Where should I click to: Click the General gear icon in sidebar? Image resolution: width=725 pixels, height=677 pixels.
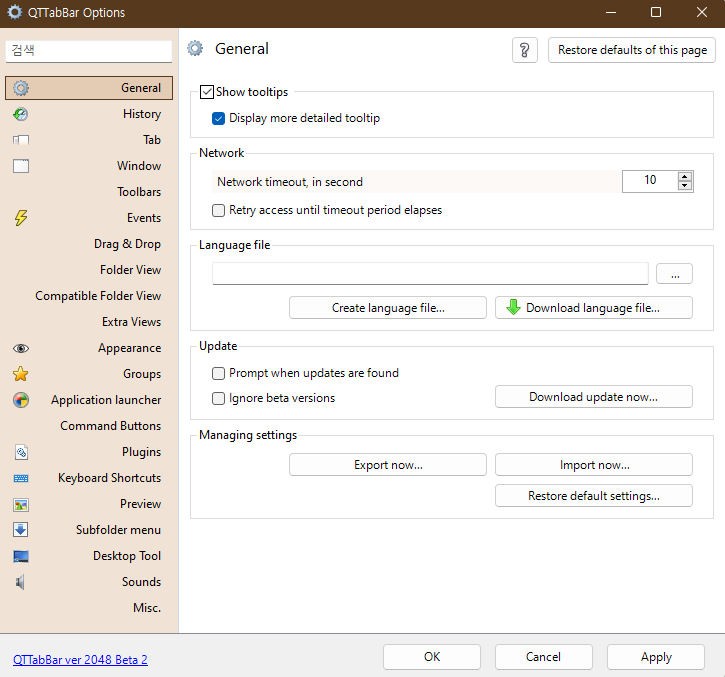[21, 88]
